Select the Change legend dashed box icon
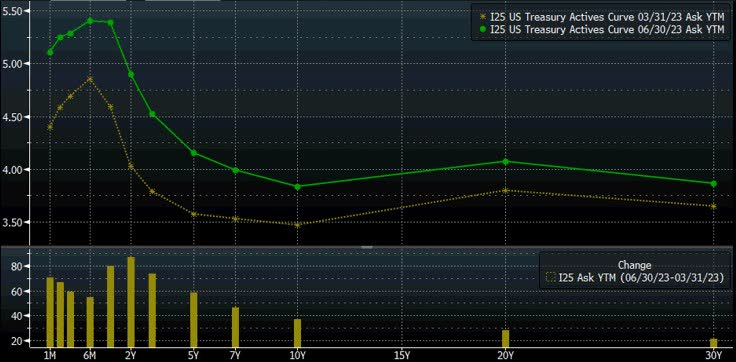Image resolution: width=736 pixels, height=362 pixels. click(551, 278)
